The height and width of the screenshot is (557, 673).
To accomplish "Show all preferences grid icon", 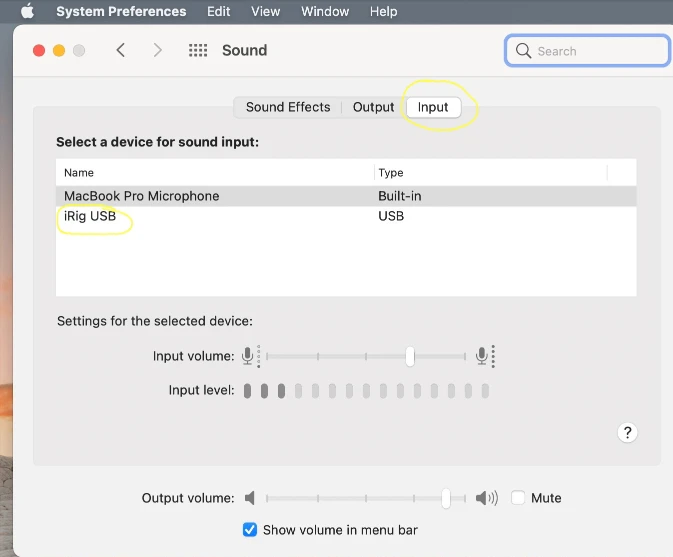I will [x=198, y=50].
